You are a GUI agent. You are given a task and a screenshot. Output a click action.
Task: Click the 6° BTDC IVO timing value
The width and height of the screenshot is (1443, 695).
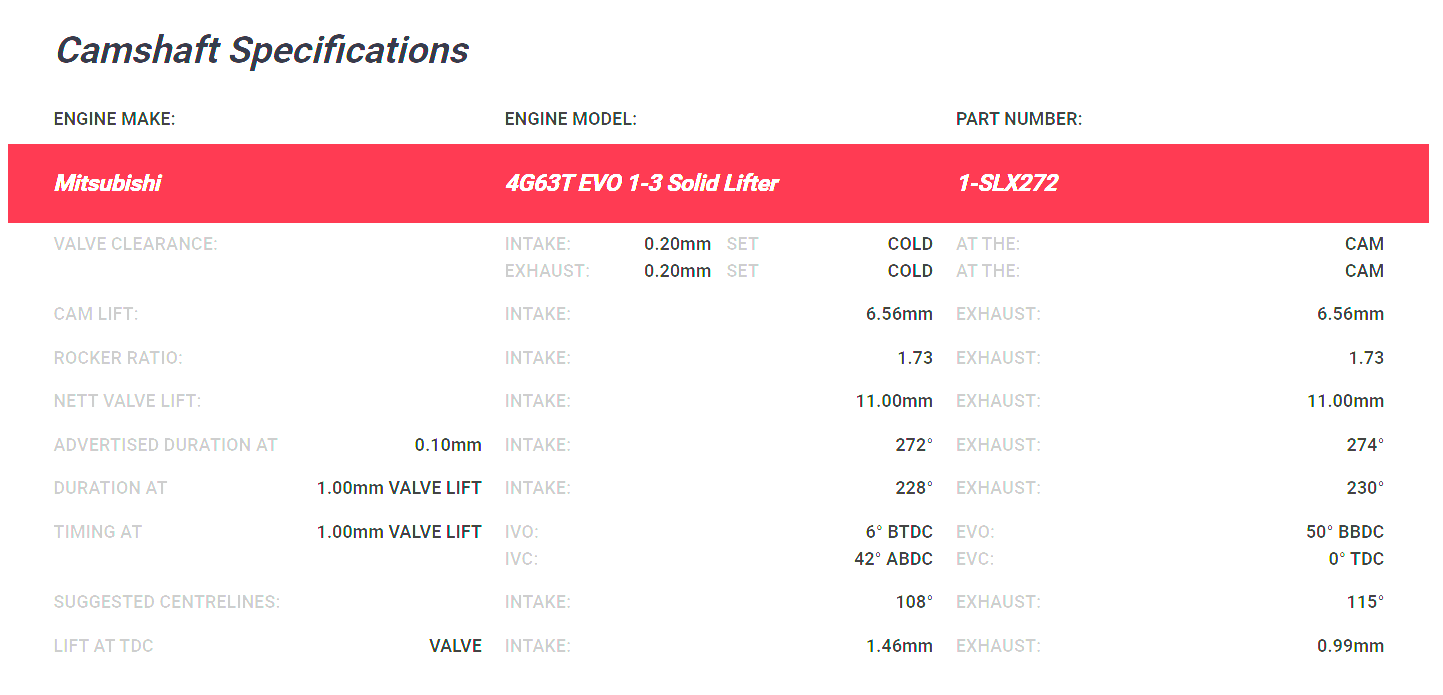(x=899, y=532)
